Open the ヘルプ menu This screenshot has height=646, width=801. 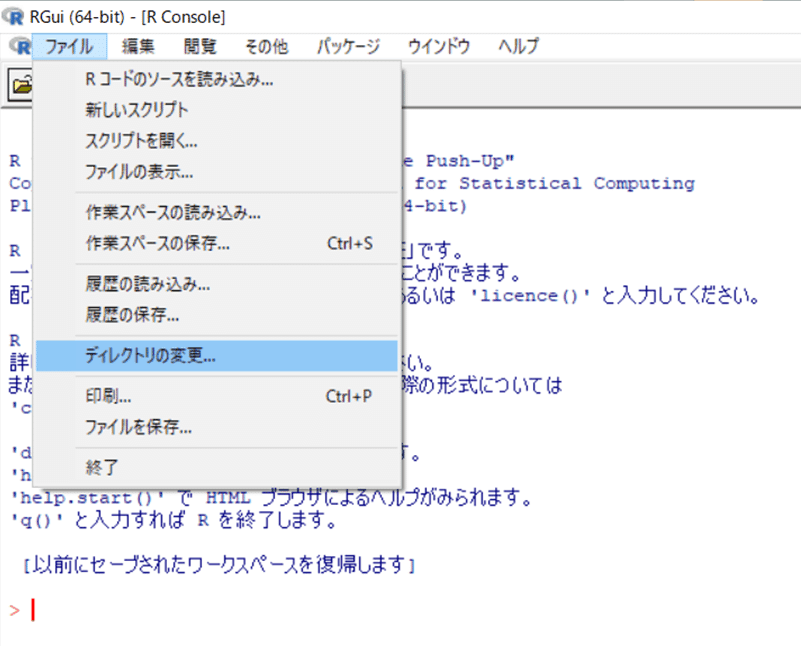[x=519, y=46]
